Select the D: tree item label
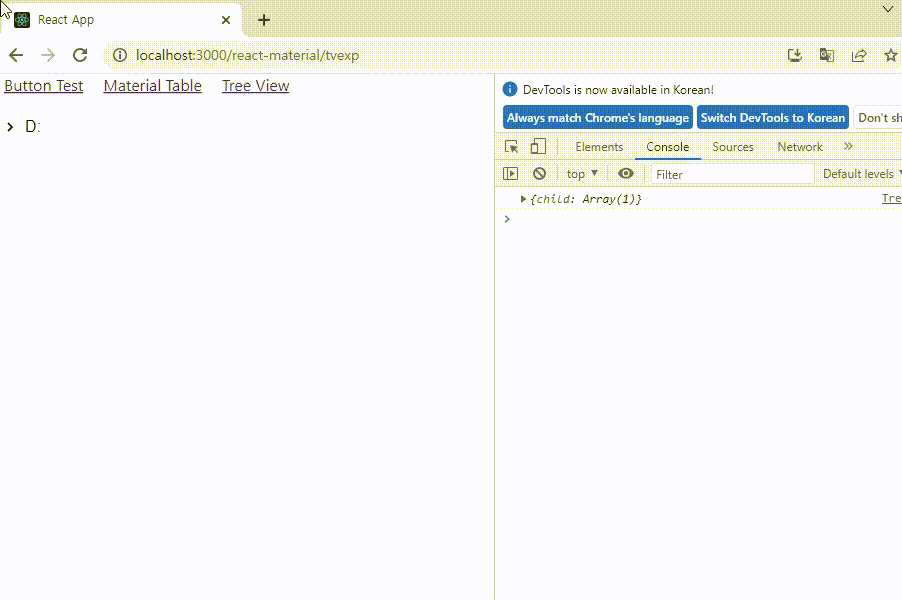The width and height of the screenshot is (902, 600). [33, 127]
